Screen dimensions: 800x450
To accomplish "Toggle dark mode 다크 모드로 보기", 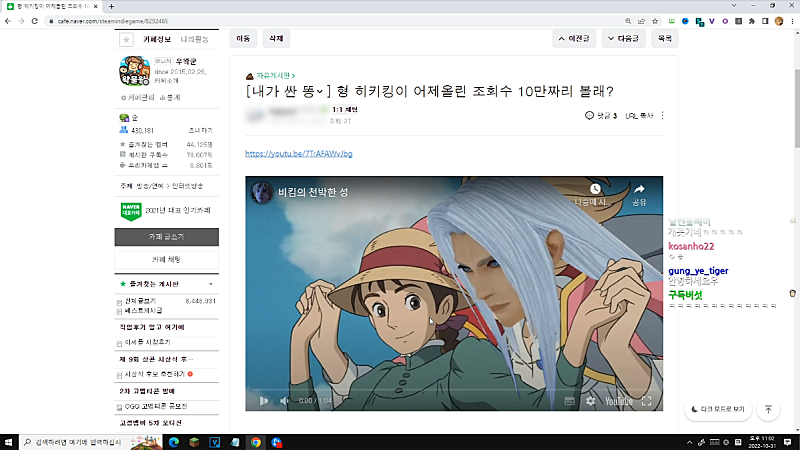I will click(718, 409).
